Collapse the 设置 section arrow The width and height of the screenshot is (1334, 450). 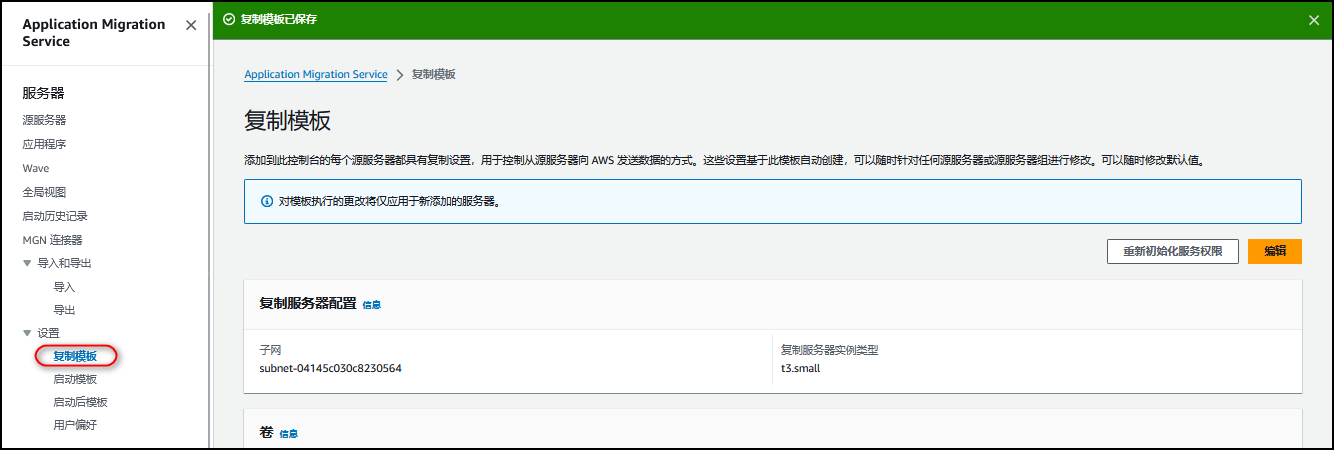point(27,333)
